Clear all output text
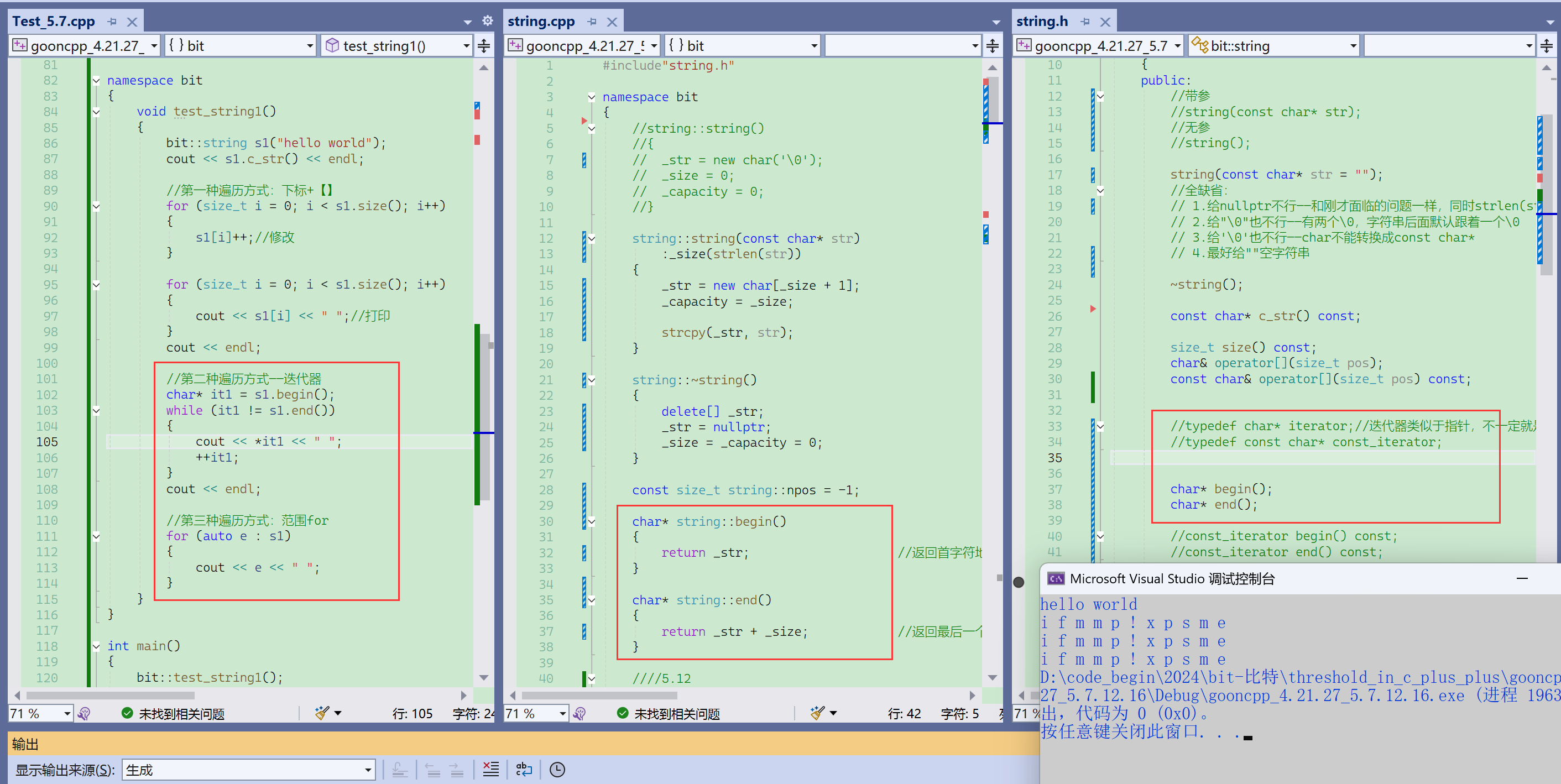The height and width of the screenshot is (784, 1561). [x=491, y=770]
